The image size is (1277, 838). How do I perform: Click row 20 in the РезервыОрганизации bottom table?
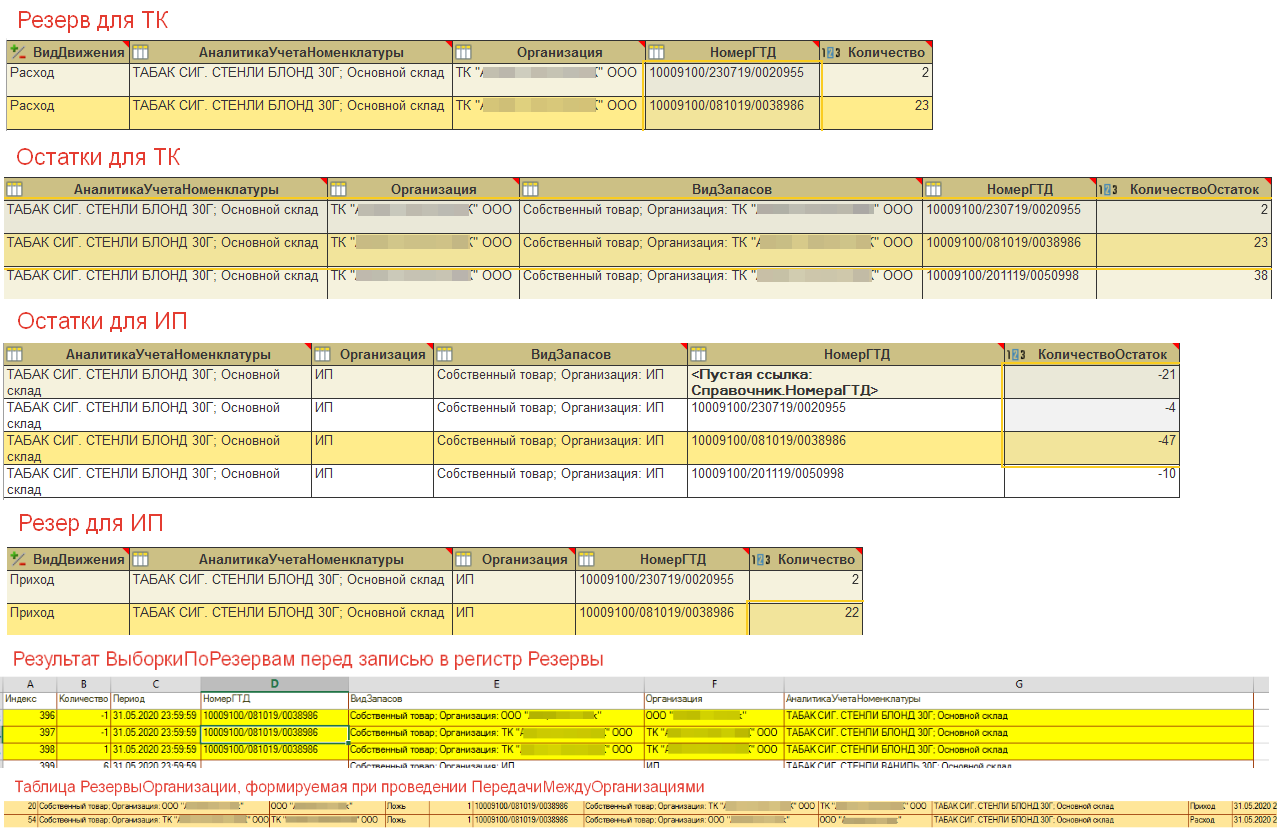pos(638,805)
